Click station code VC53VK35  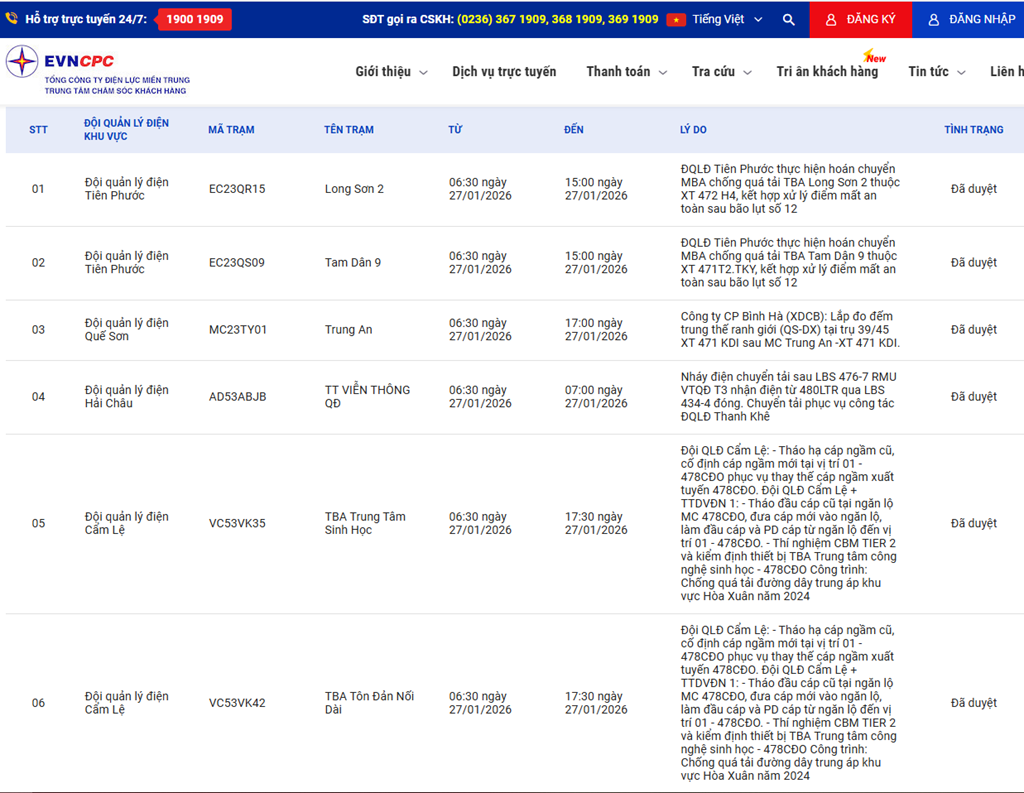(x=237, y=523)
